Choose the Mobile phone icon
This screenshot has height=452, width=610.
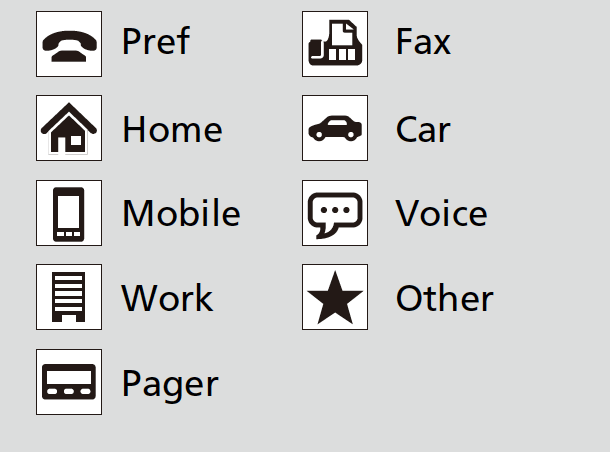tap(69, 213)
